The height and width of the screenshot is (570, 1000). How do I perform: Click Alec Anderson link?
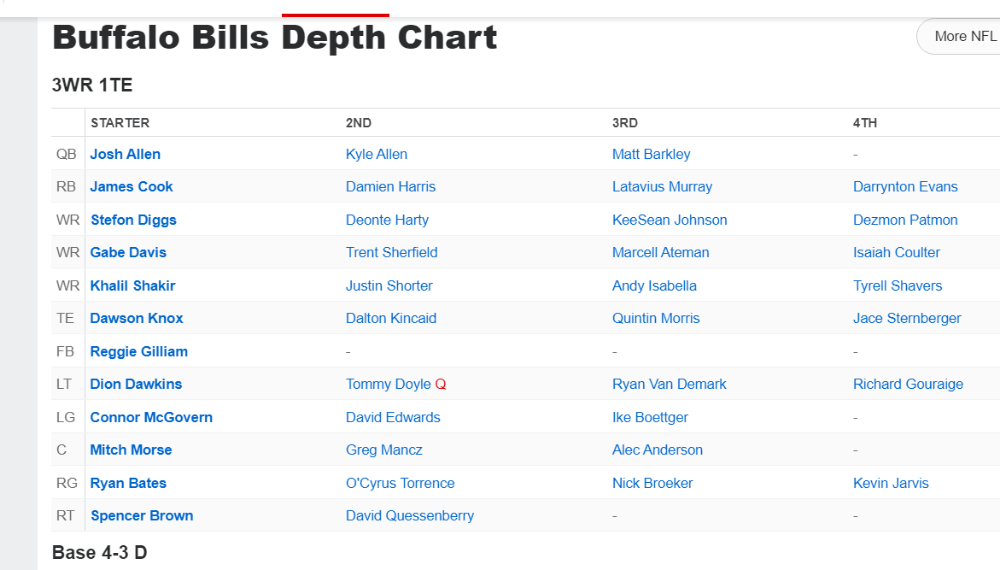pos(658,449)
